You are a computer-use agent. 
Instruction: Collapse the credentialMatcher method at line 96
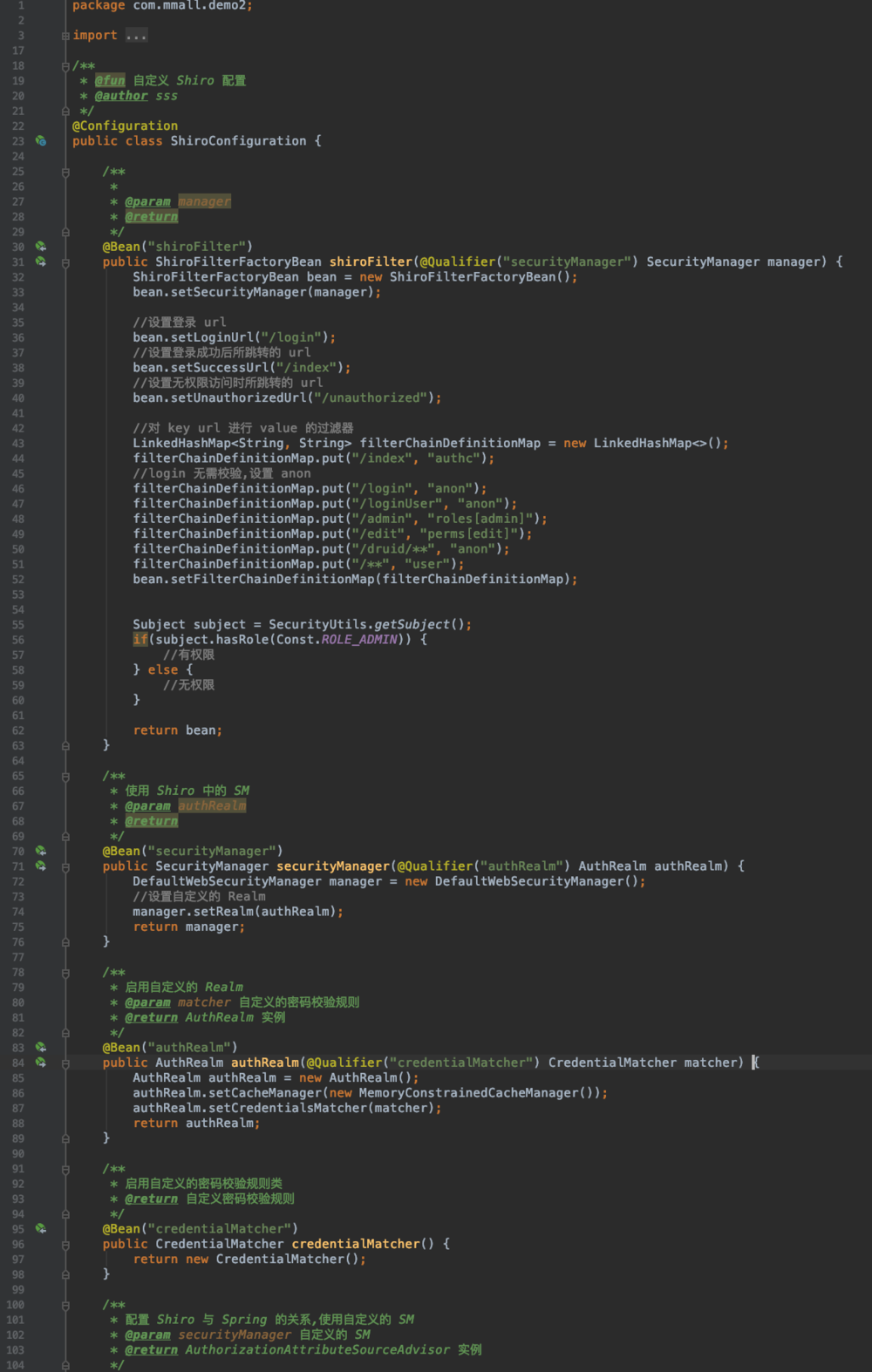65,1245
